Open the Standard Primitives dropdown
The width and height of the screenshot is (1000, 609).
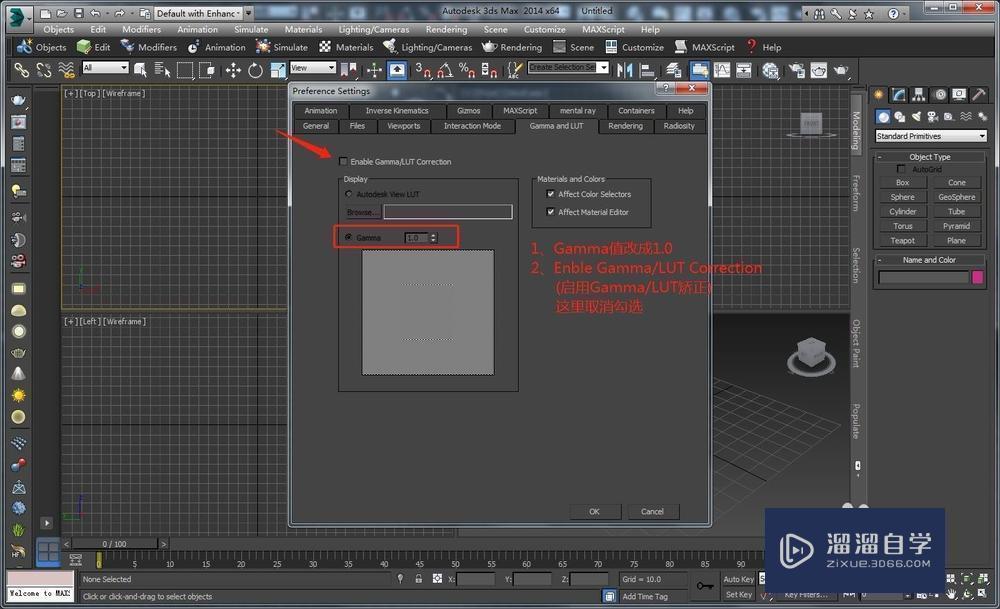click(x=930, y=136)
